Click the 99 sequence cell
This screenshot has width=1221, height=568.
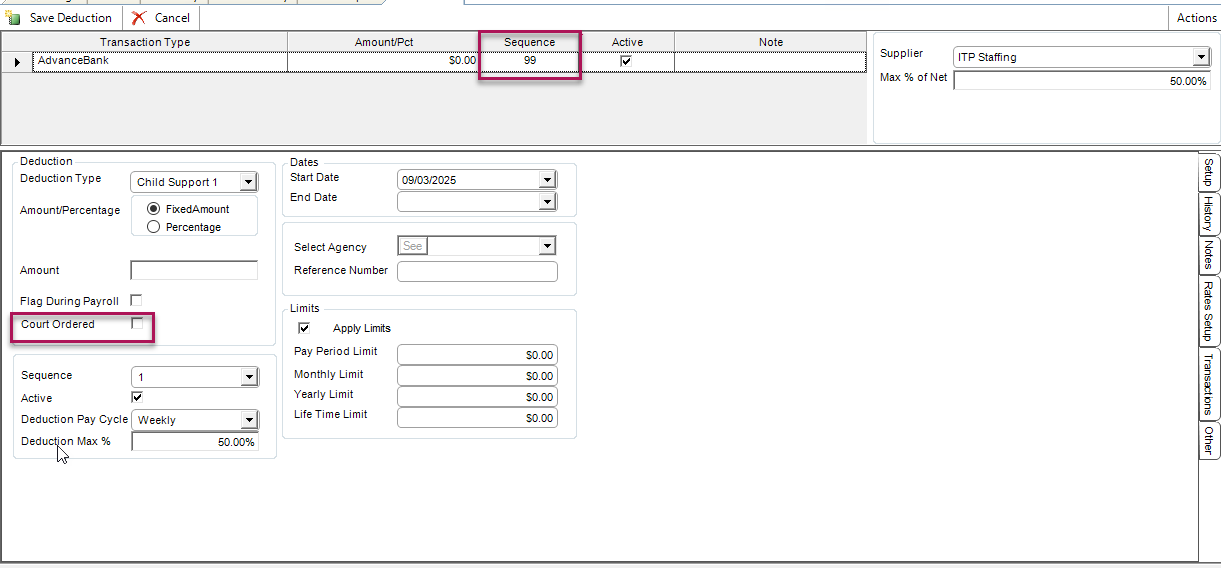coord(530,62)
